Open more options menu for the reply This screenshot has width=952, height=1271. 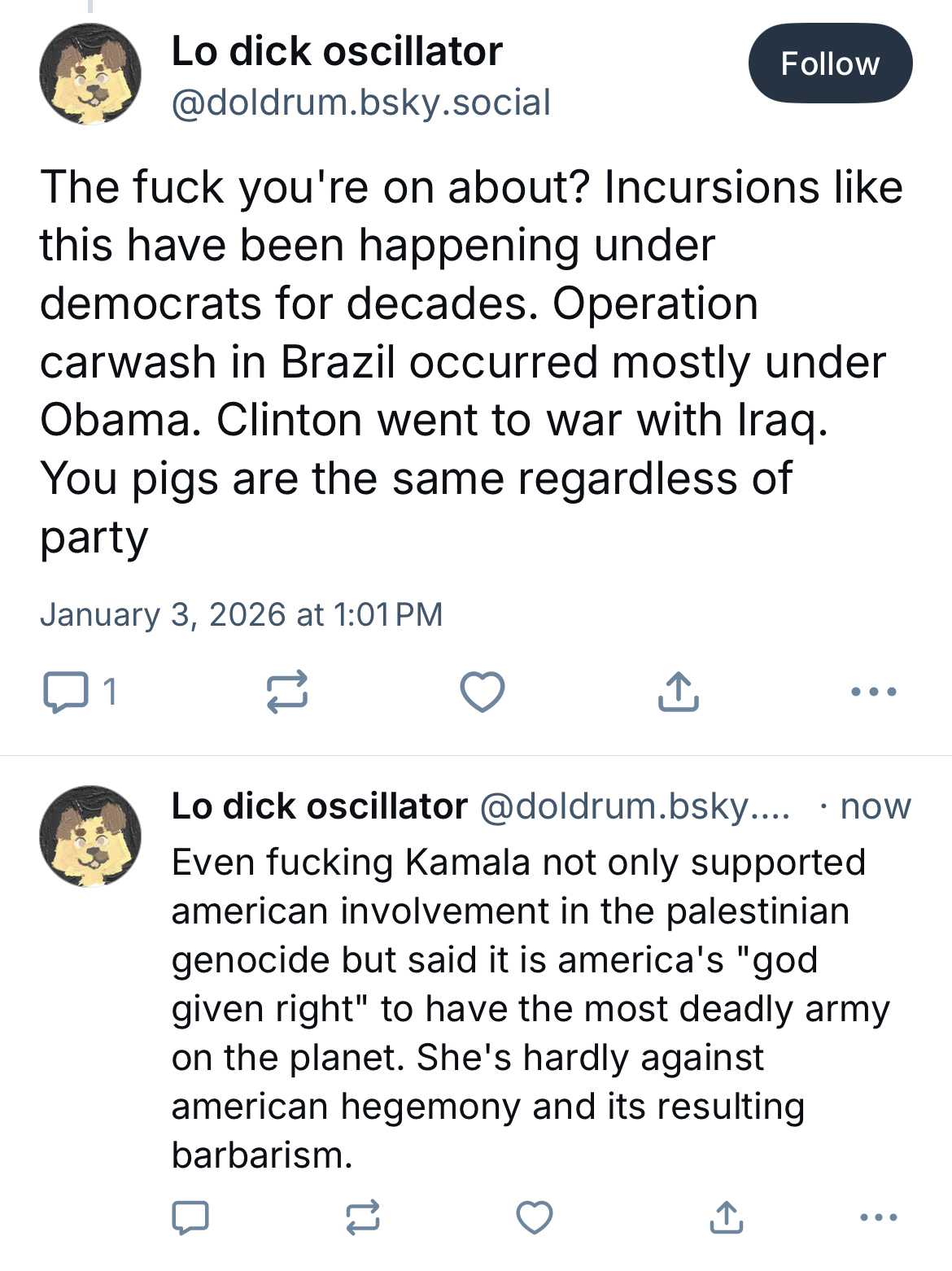point(878,1217)
